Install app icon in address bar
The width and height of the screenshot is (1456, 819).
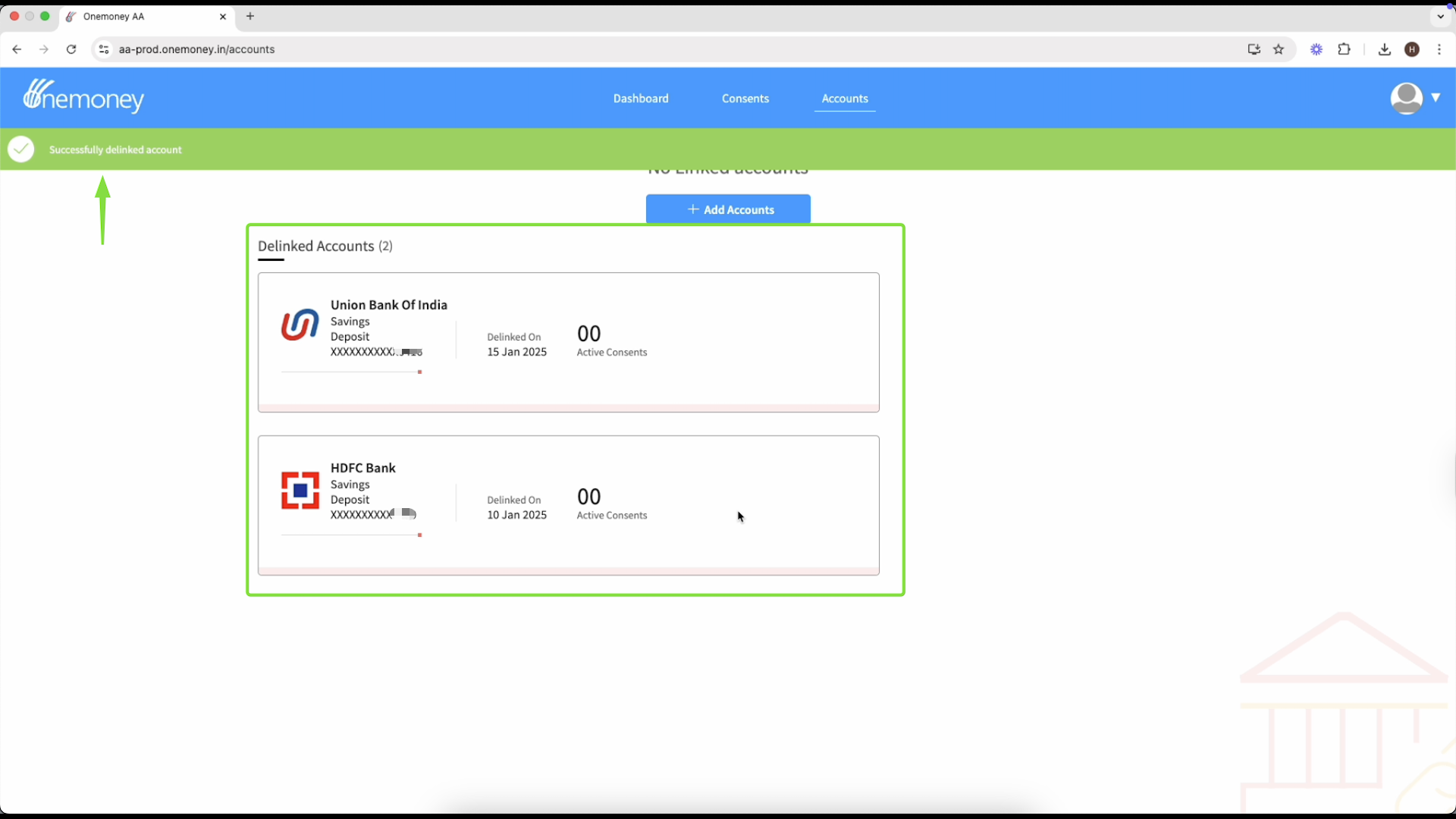point(1254,49)
